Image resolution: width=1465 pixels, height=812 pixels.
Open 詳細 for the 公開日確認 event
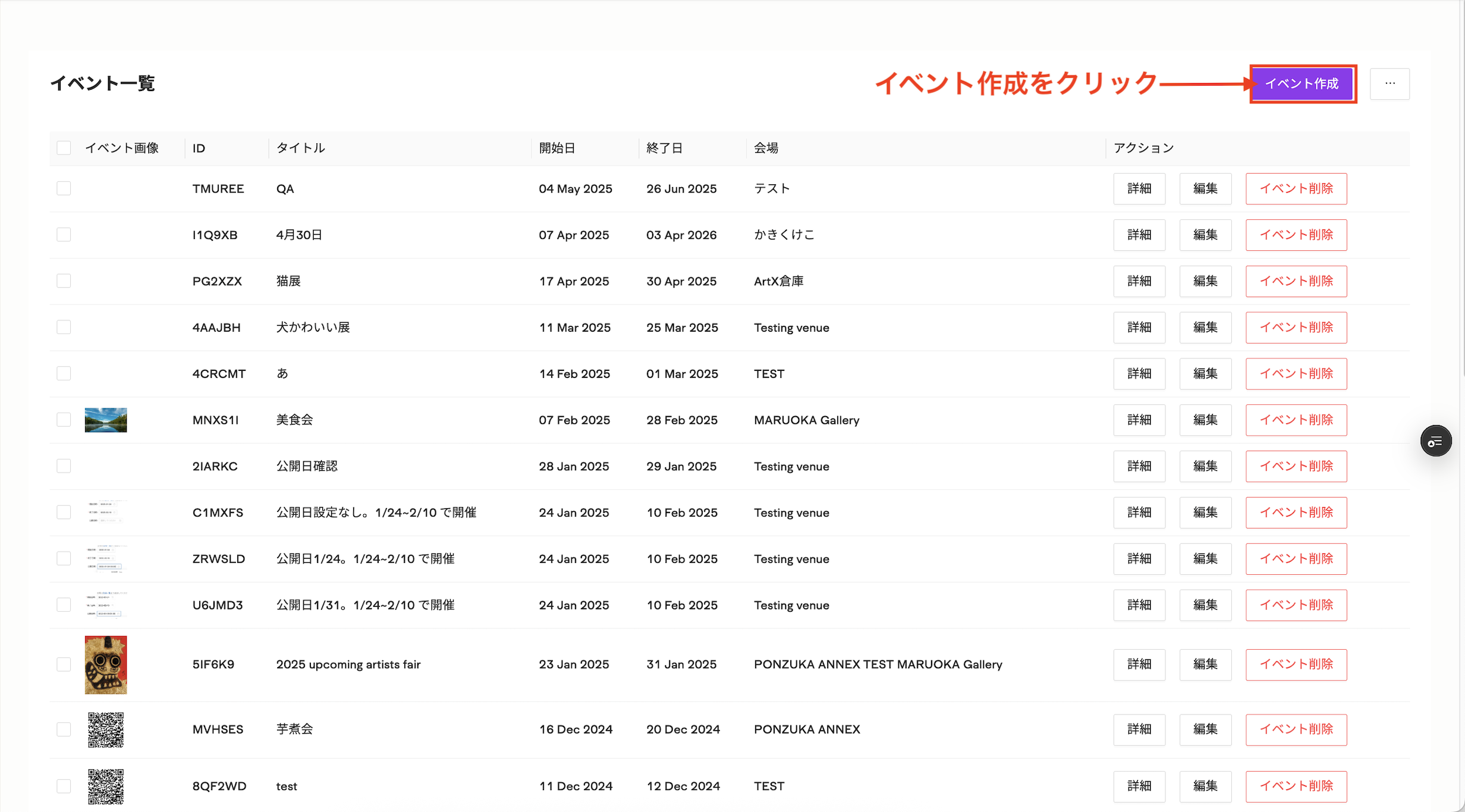[x=1139, y=466]
